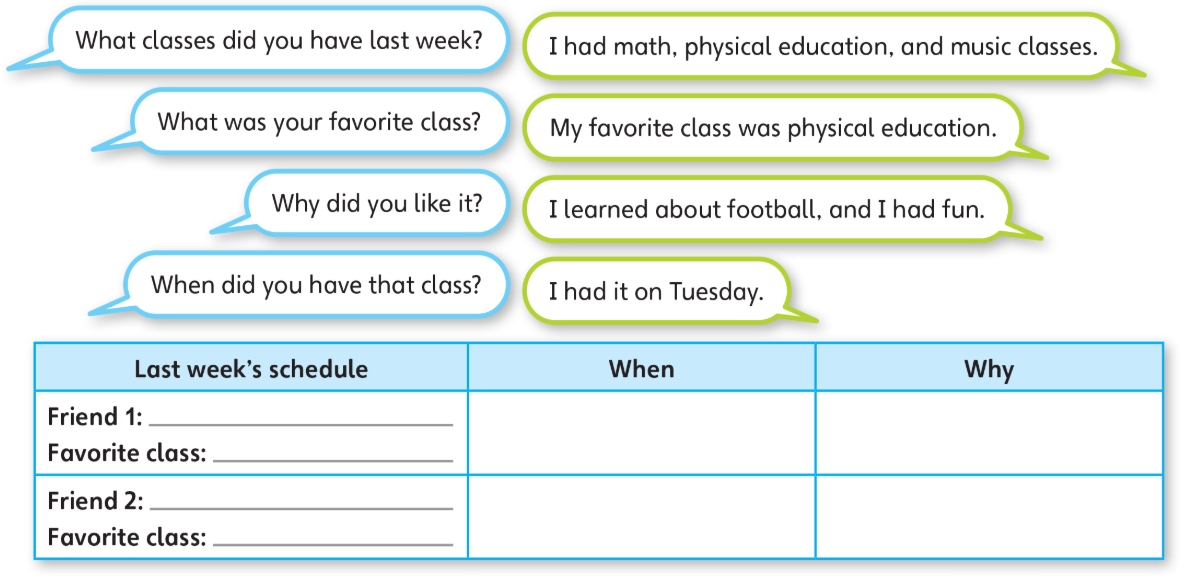Click the 'Why' column header
The image size is (1201, 581).
point(989,368)
